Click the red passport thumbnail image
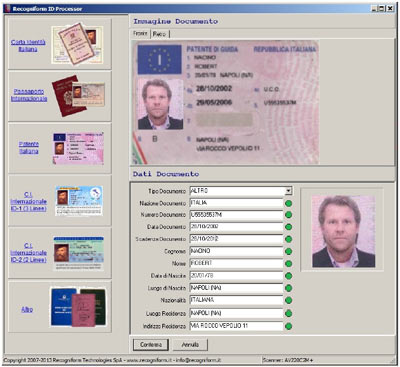 (x=78, y=95)
